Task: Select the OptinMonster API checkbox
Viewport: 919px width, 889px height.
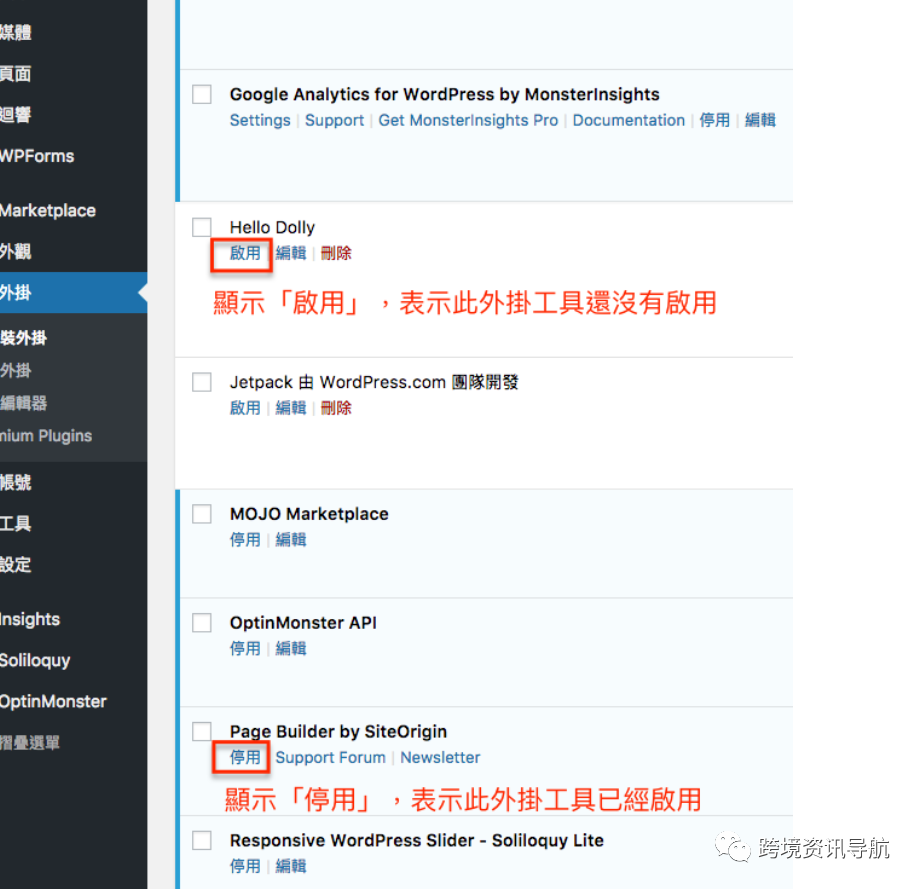Action: [x=202, y=623]
